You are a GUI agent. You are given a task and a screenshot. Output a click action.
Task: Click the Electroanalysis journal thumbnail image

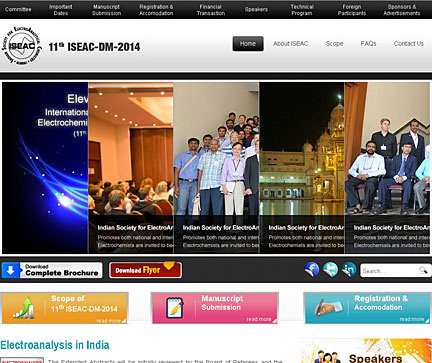tap(22, 361)
